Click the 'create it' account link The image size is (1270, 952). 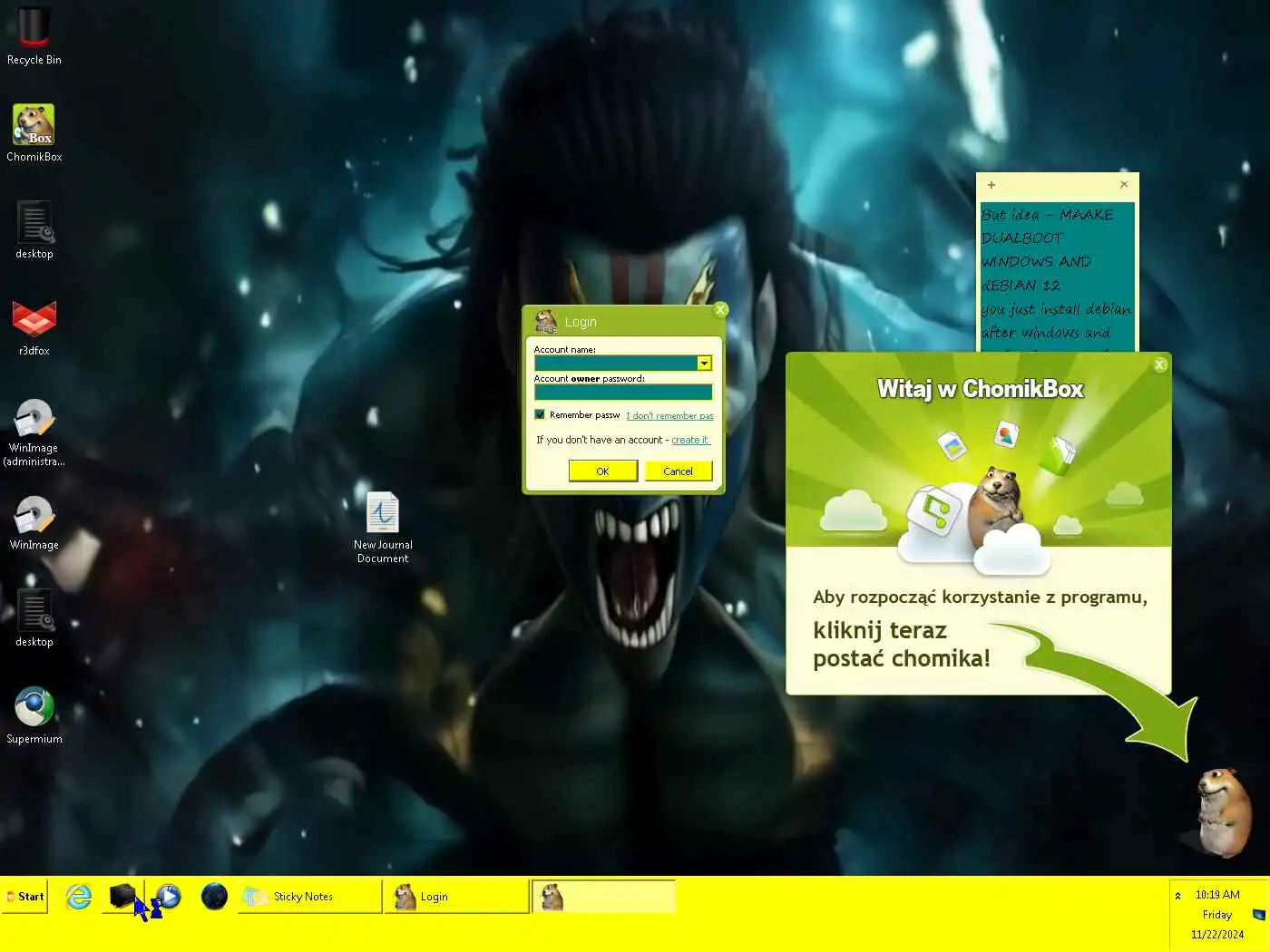coord(690,440)
